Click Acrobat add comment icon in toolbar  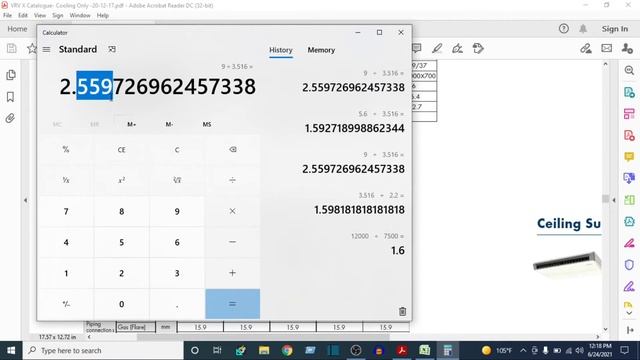(417, 49)
